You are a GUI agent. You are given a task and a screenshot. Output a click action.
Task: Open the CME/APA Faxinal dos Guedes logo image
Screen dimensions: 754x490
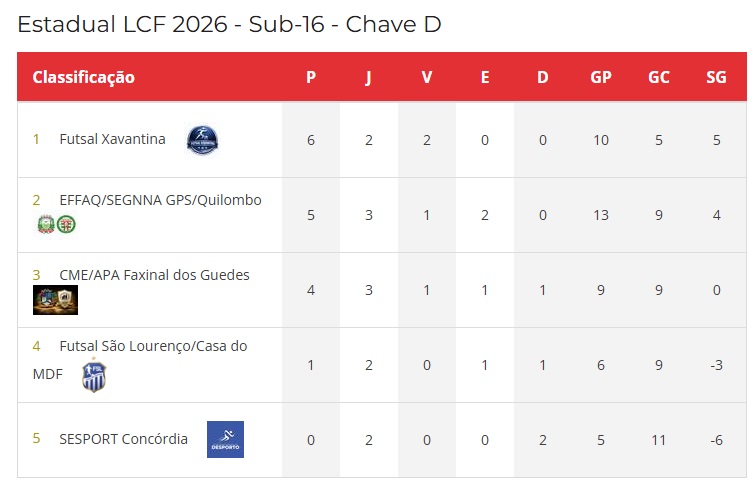coord(55,300)
